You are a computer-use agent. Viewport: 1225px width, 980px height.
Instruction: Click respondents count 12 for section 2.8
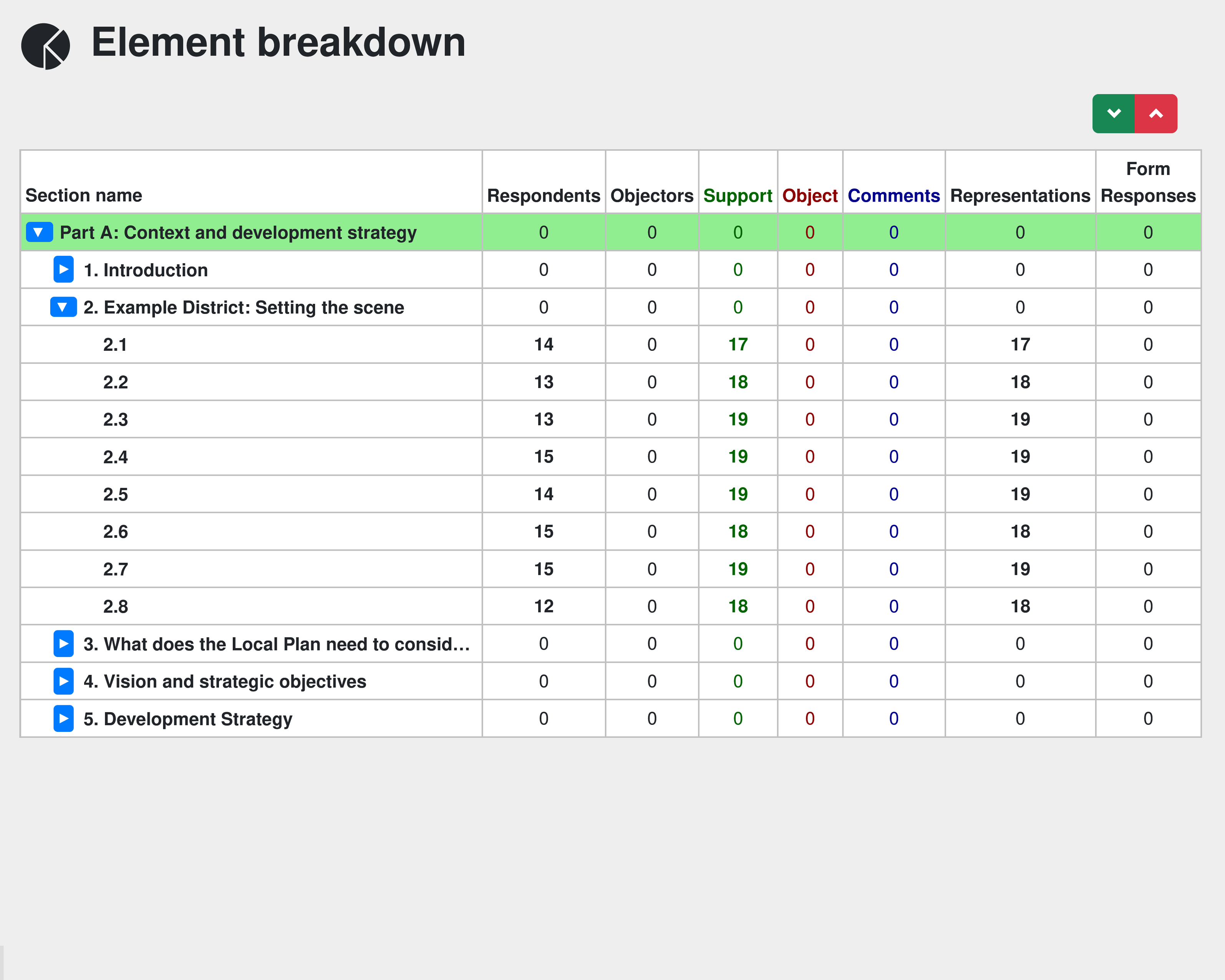click(543, 606)
